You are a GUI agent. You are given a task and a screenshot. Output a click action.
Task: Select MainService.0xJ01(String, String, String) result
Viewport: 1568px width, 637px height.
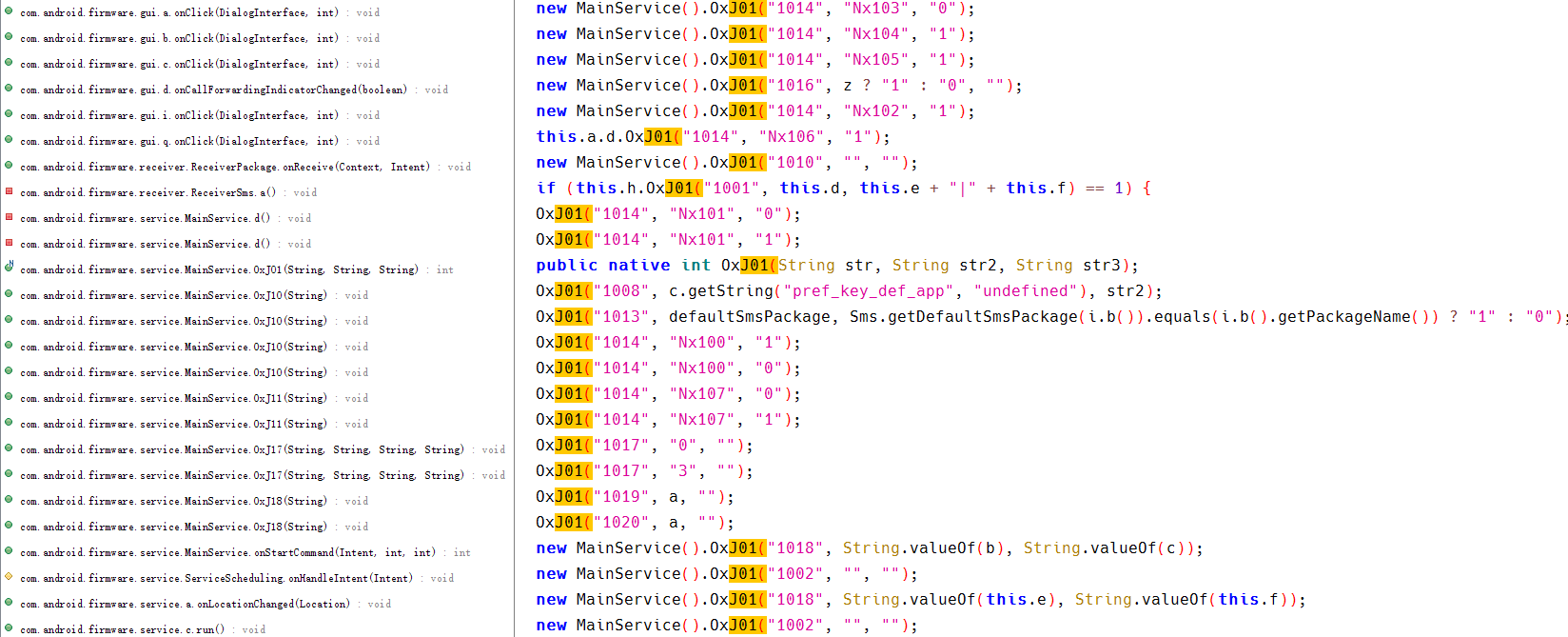[x=219, y=269]
